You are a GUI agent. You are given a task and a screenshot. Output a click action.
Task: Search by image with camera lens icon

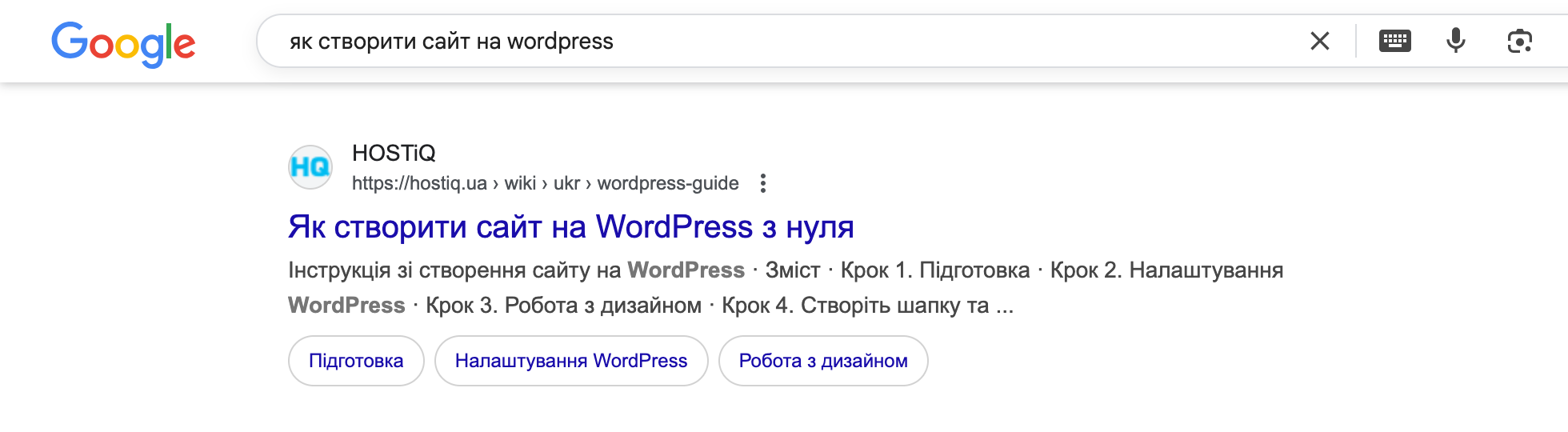pyautogui.click(x=1519, y=41)
